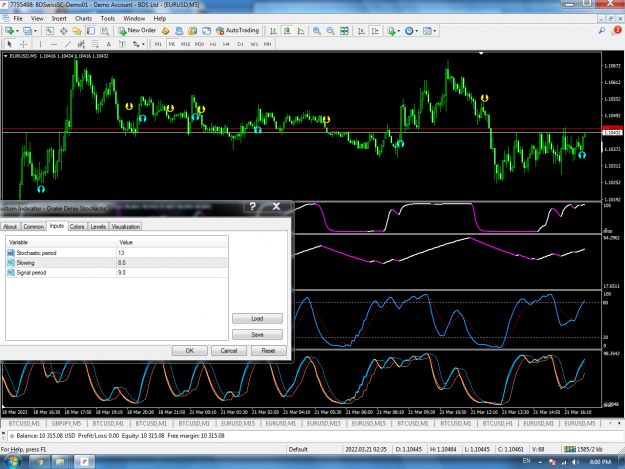Toggle the Terminal panel icon

[x=91, y=31]
